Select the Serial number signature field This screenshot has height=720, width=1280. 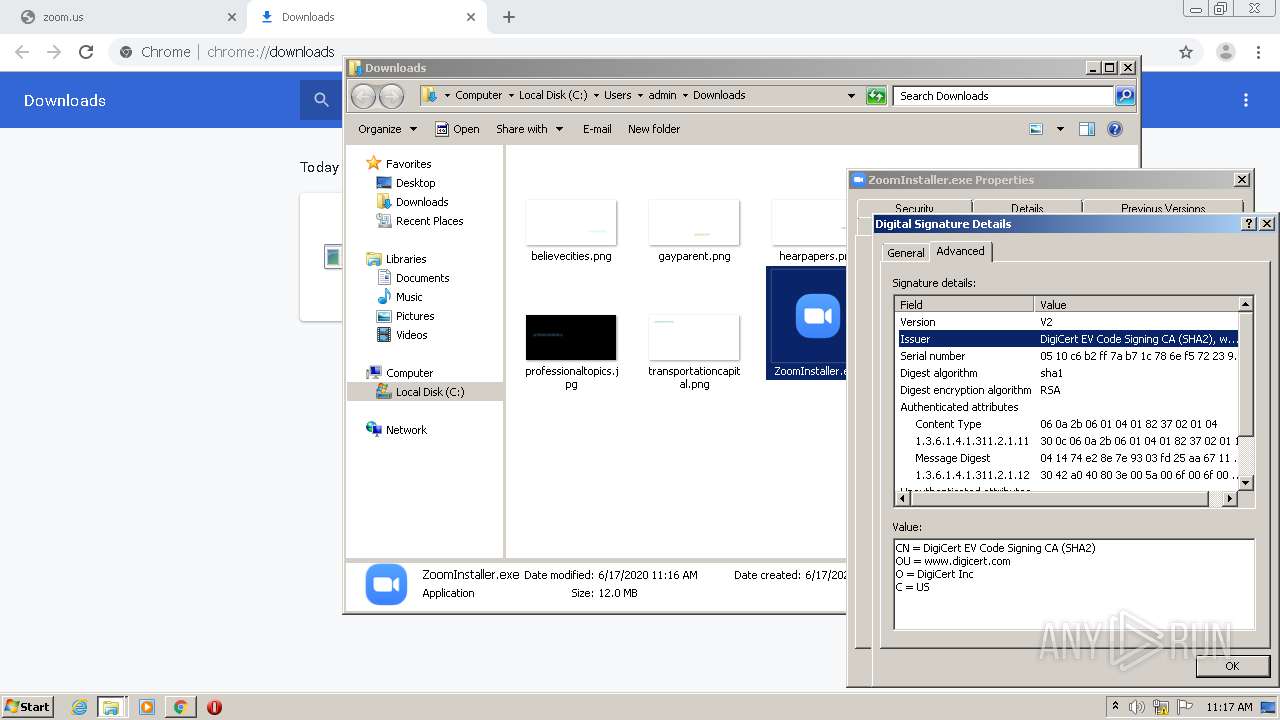pos(1066,356)
